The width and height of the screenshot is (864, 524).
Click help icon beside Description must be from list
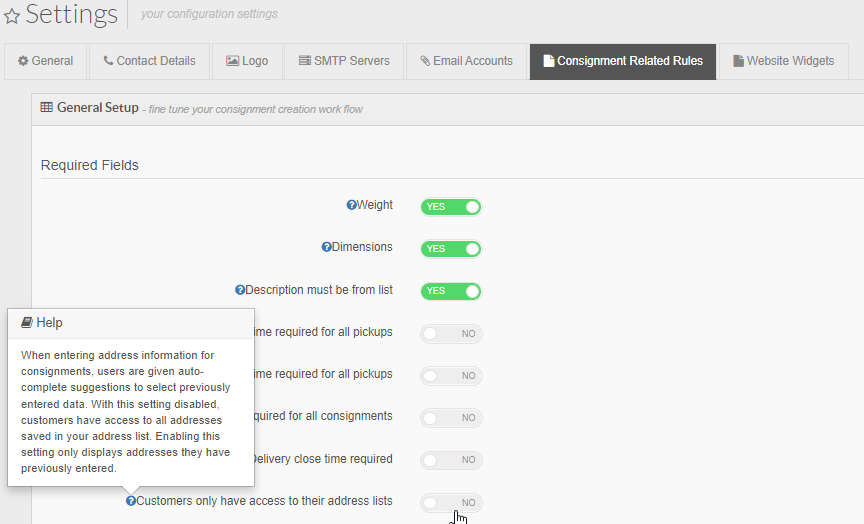240,290
